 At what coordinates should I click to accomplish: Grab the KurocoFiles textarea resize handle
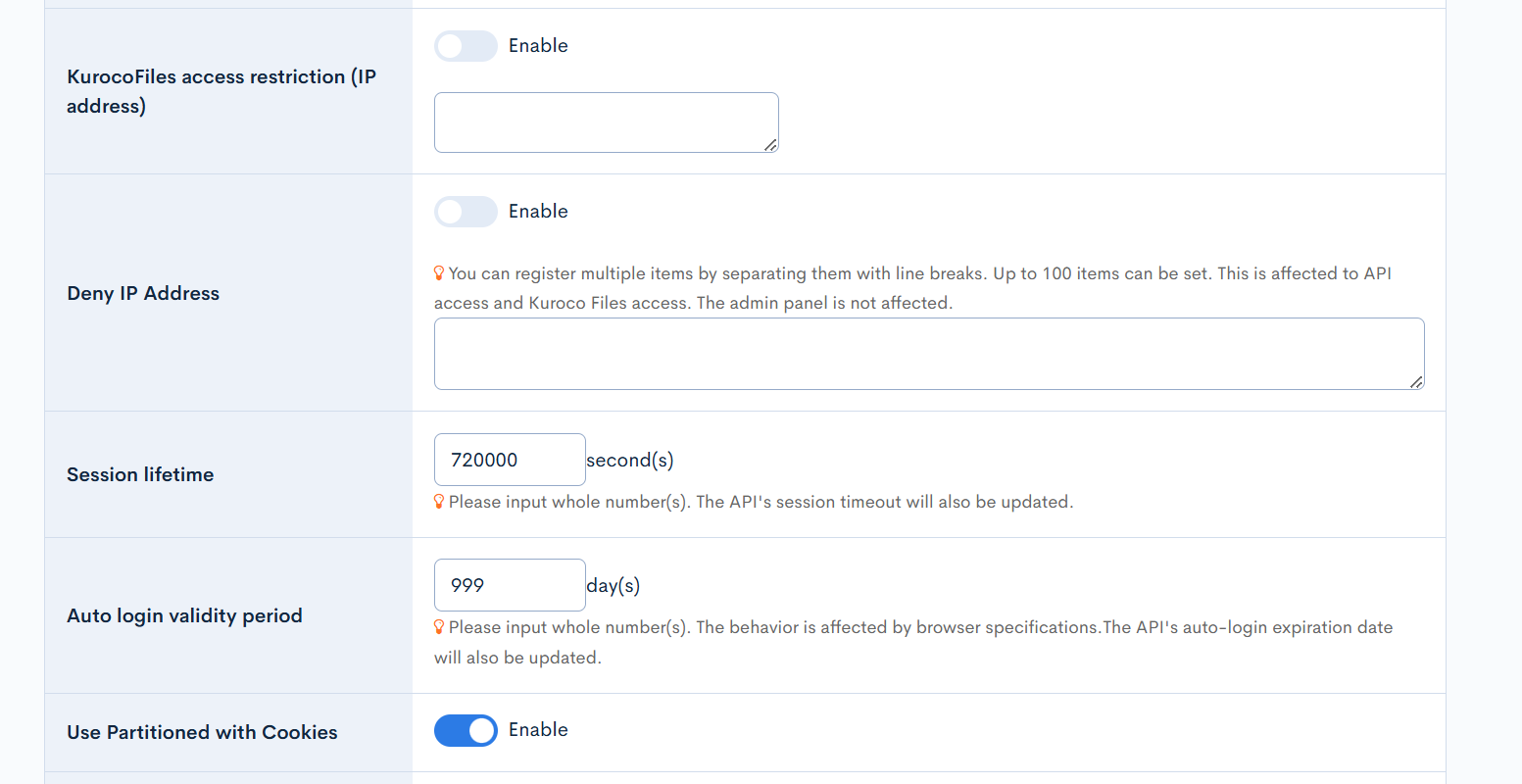click(x=770, y=145)
